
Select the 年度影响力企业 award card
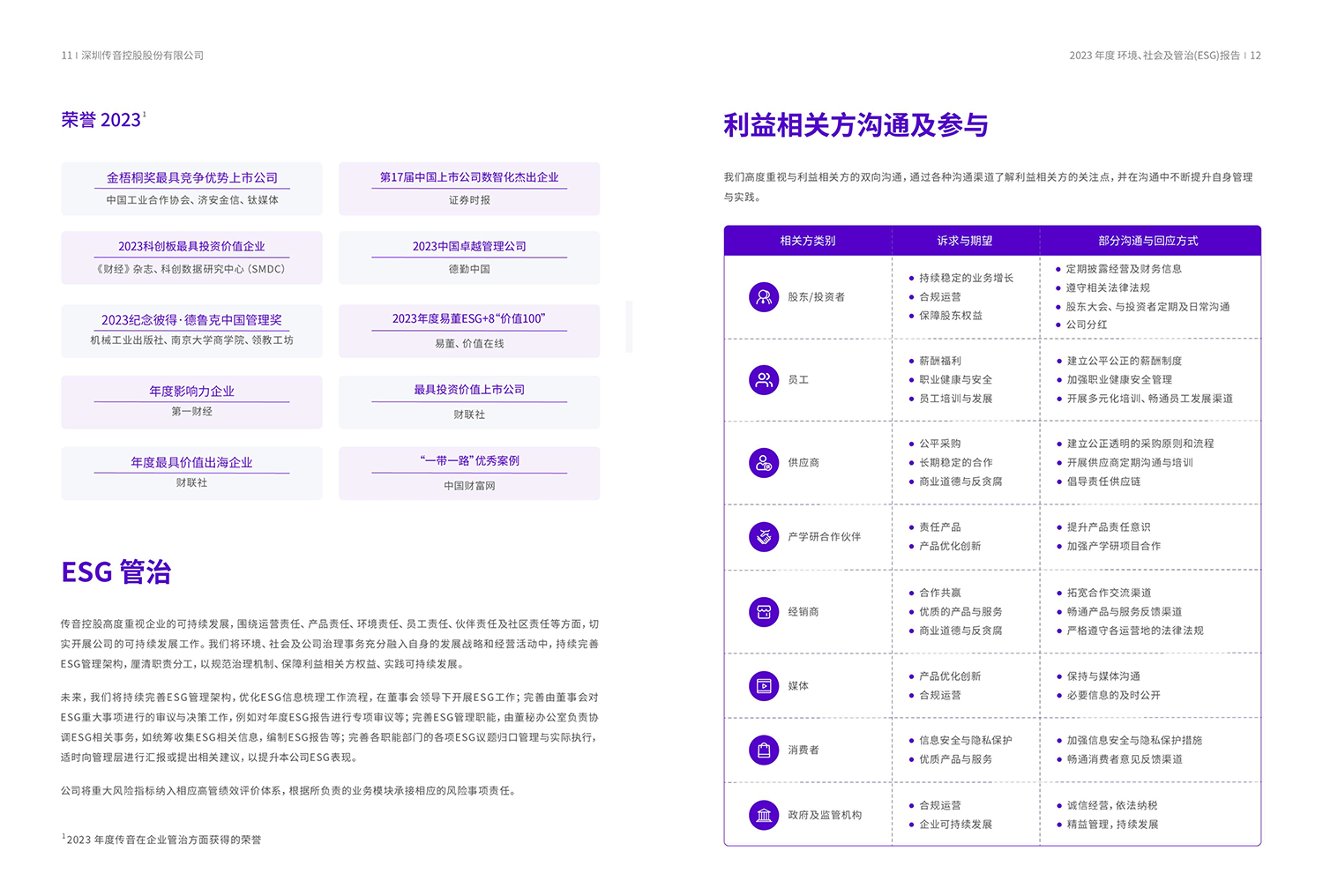[x=191, y=402]
